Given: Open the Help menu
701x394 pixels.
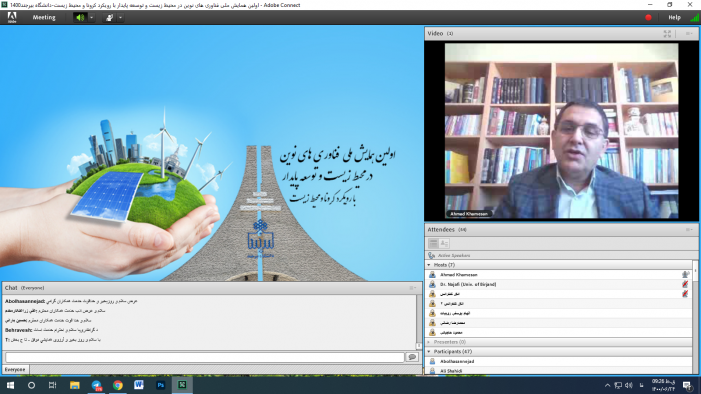Looking at the screenshot, I should 674,17.
